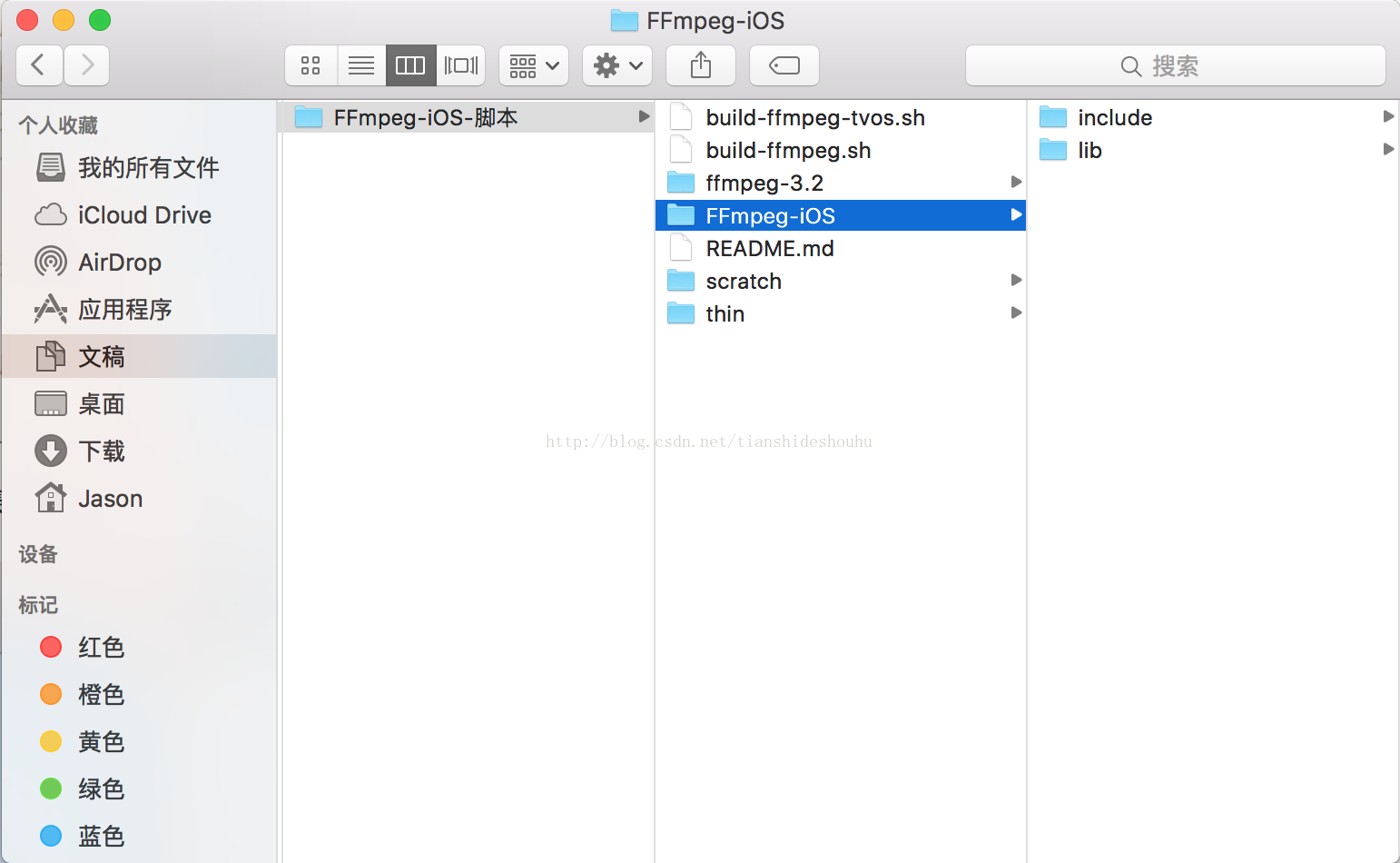This screenshot has width=1400, height=863.
Task: Switch to icon view
Action: 311,65
